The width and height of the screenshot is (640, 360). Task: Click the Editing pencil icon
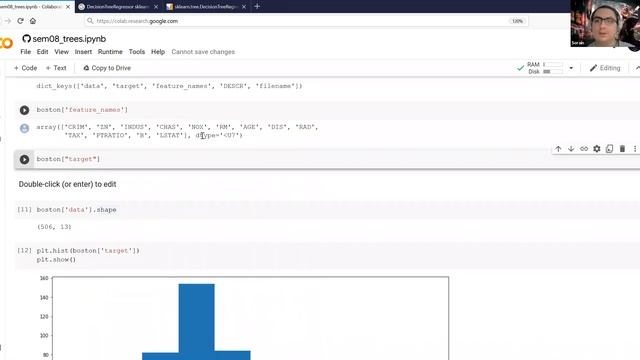[x=593, y=68]
